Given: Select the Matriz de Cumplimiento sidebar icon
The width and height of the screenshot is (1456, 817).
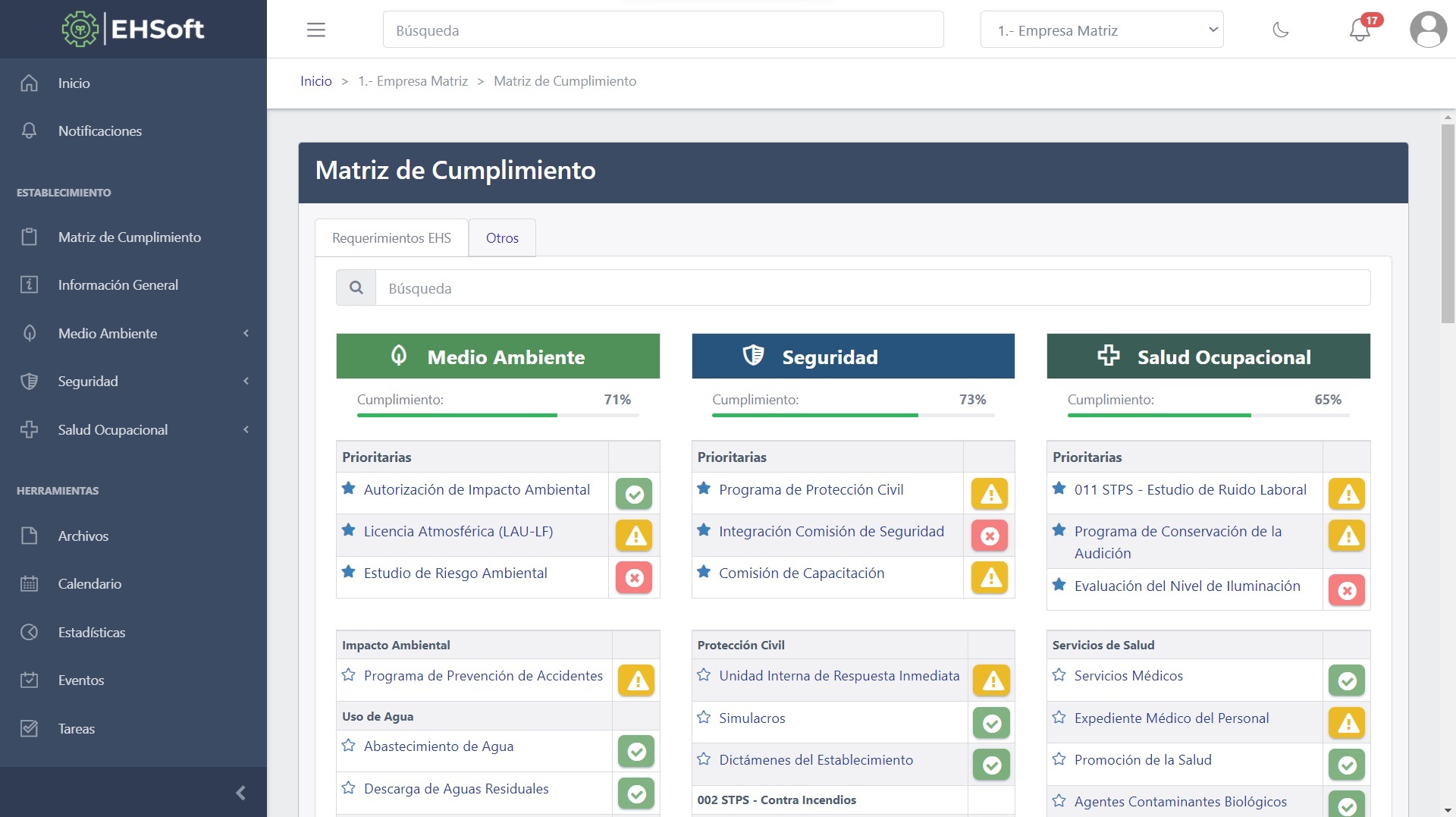Looking at the screenshot, I should point(29,237).
